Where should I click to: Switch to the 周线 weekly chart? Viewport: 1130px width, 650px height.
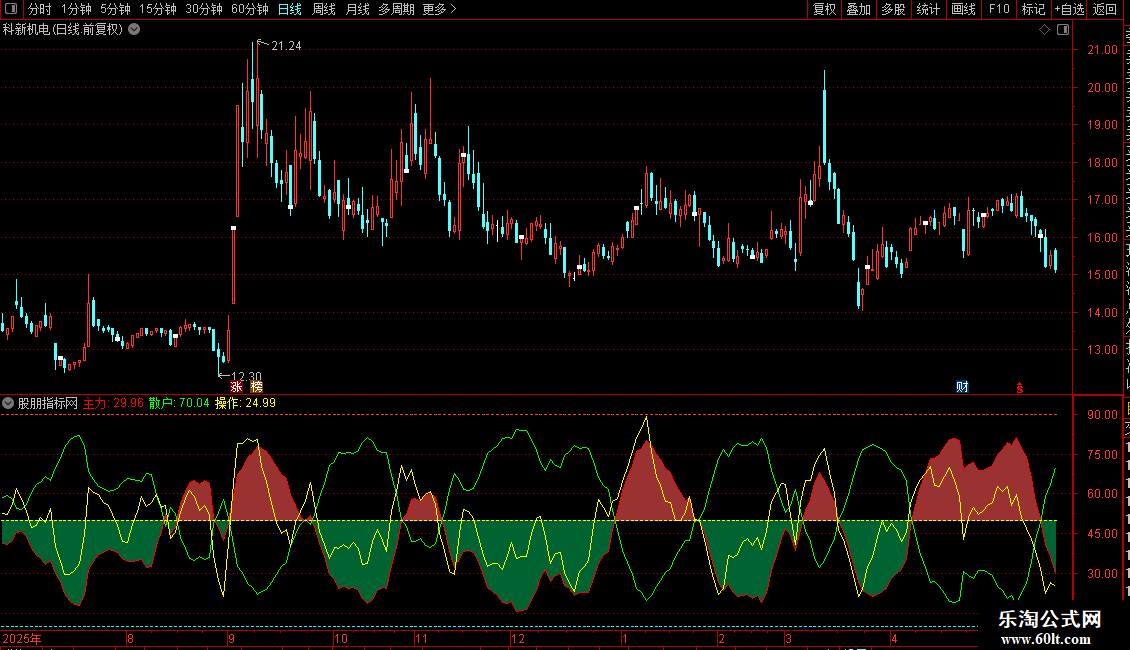click(x=324, y=9)
